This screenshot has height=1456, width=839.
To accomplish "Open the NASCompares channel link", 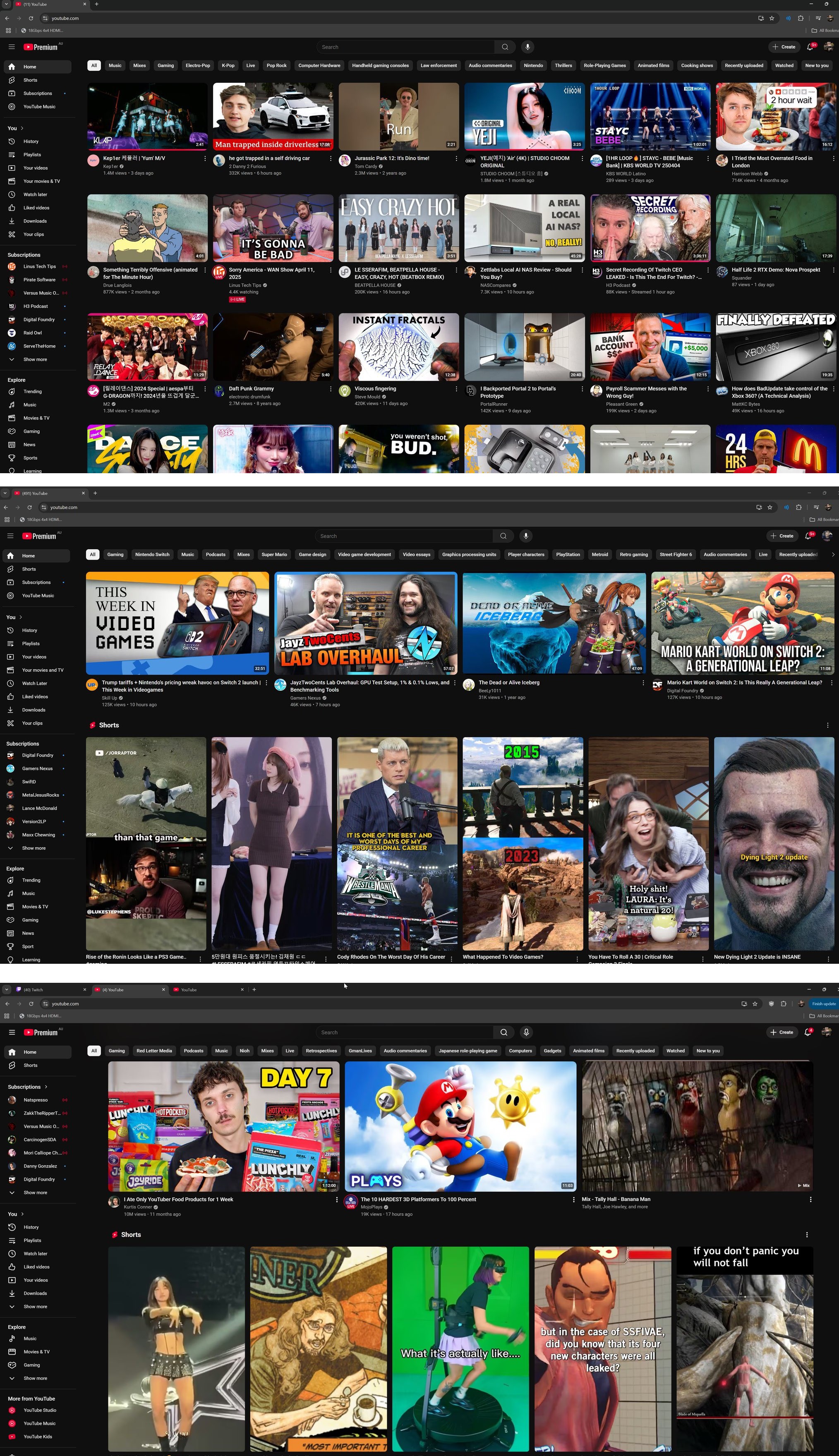I will (495, 285).
